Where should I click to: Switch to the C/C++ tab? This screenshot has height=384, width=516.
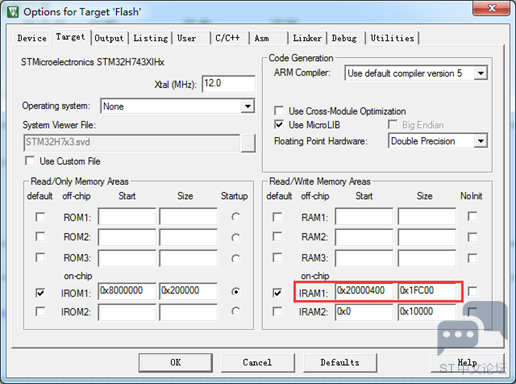(227, 38)
